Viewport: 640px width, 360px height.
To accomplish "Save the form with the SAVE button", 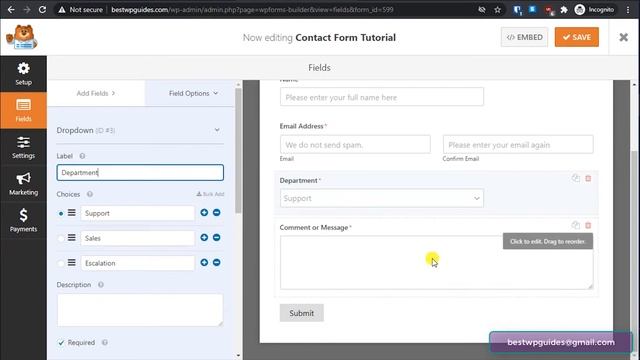I will (576, 37).
